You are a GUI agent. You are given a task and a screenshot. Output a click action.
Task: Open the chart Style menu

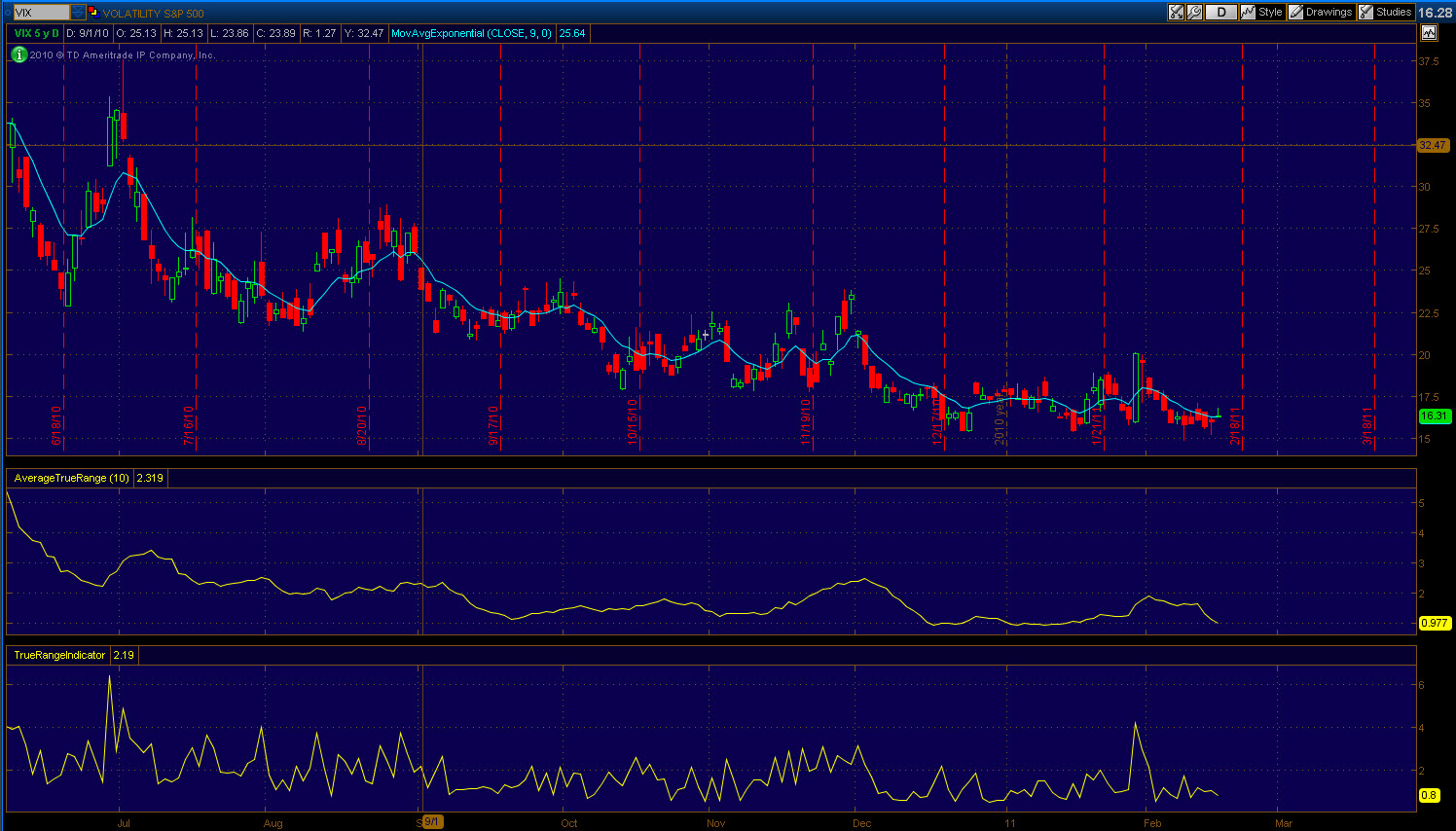1261,12
